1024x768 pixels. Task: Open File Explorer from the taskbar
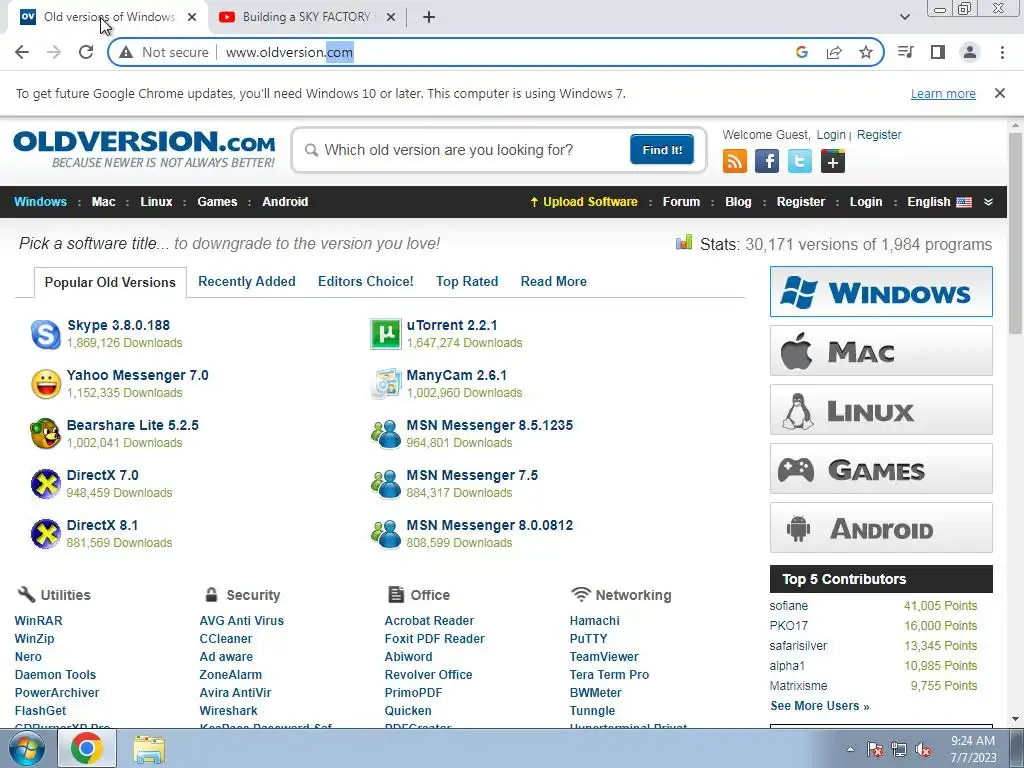149,748
